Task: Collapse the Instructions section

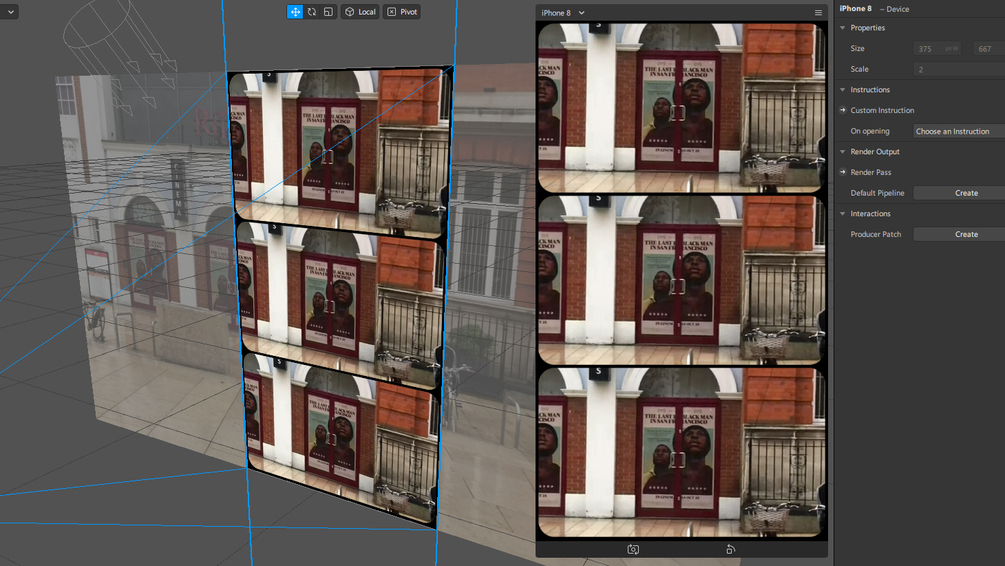Action: tap(843, 90)
